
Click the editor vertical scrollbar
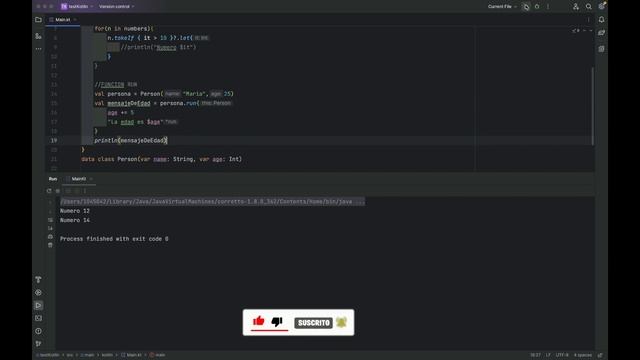(x=592, y=105)
